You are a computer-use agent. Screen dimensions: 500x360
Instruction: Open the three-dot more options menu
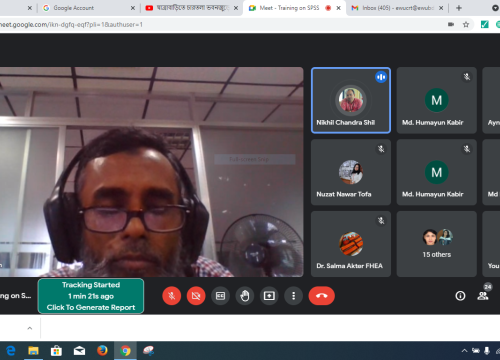(x=293, y=296)
